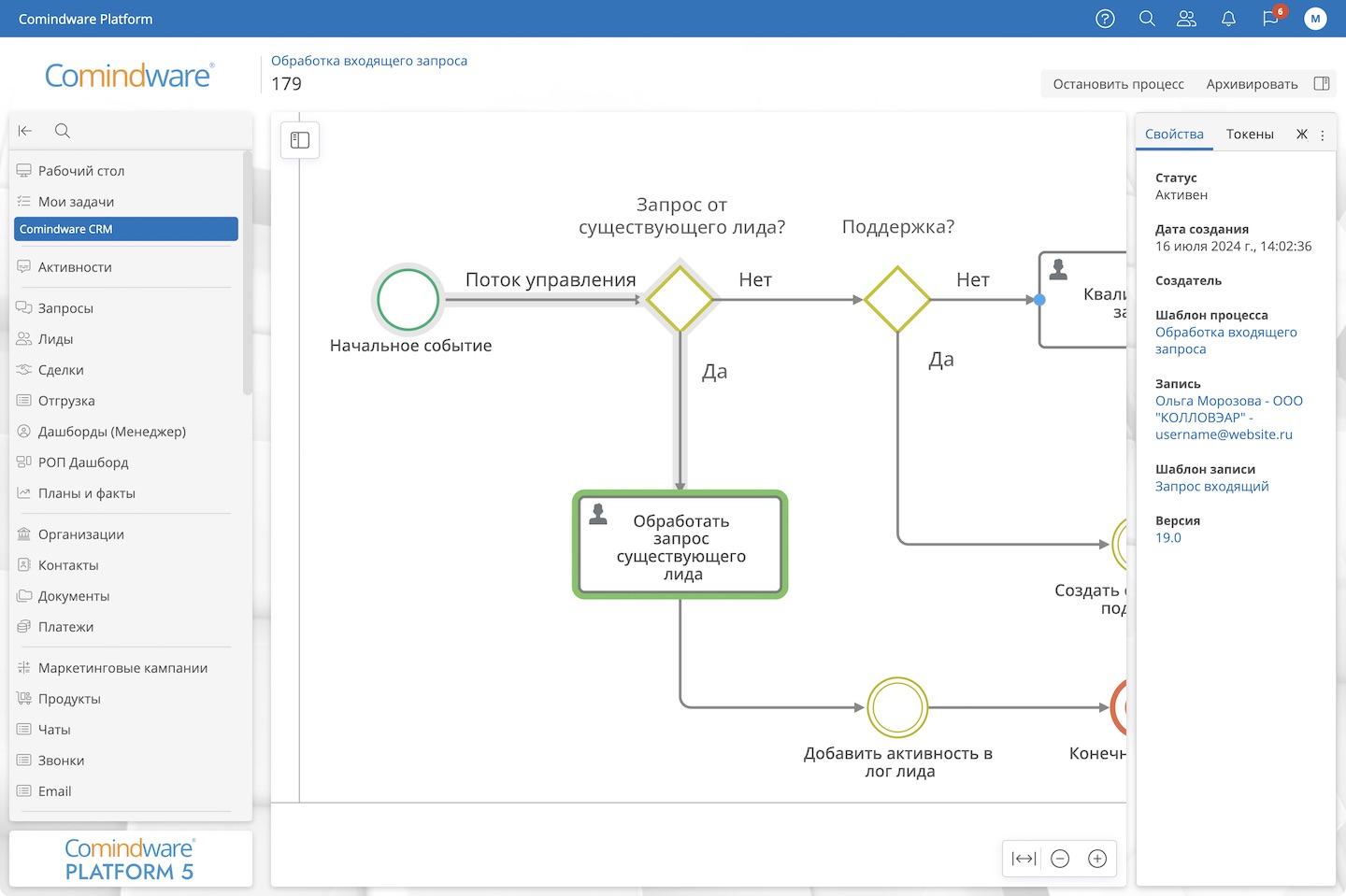Open the help question mark icon
Screen dimensions: 1346x896
pyautogui.click(x=1105, y=19)
